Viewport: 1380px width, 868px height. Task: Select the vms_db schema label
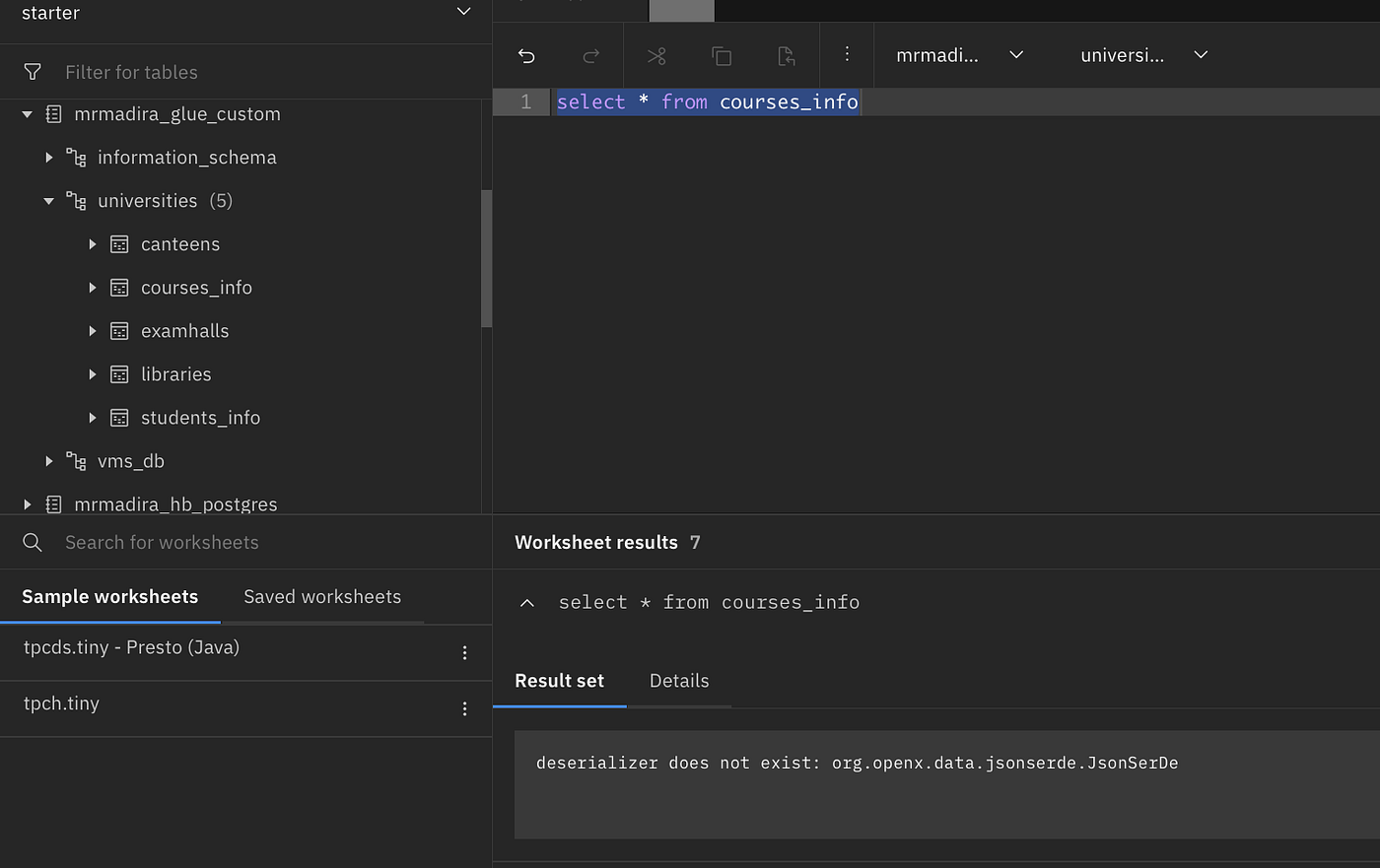pyautogui.click(x=131, y=461)
